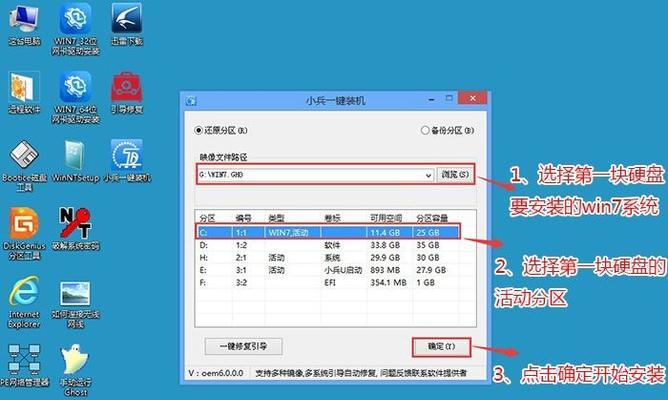Screen dimensions: 668x400
Task: Click the 软件 volume label cell
Action: [332, 245]
